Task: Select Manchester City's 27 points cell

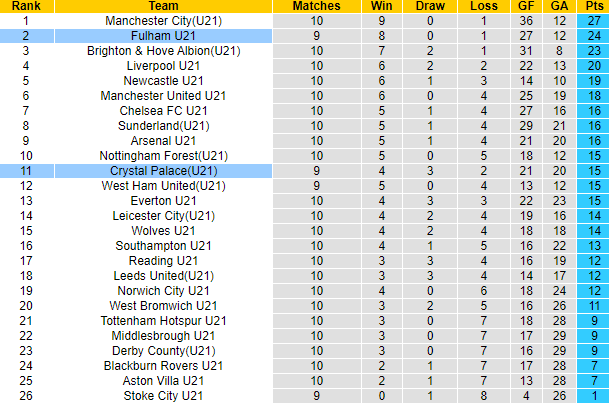Action: [x=594, y=20]
